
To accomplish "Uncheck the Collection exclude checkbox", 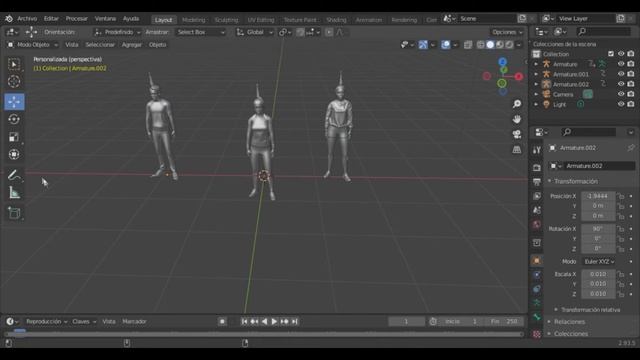I will pos(611,54).
